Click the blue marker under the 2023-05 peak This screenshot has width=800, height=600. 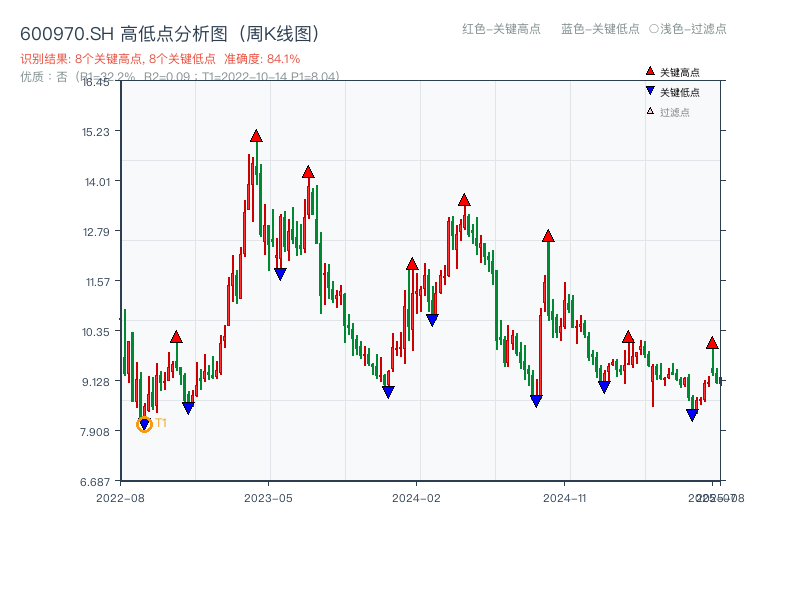(x=281, y=272)
